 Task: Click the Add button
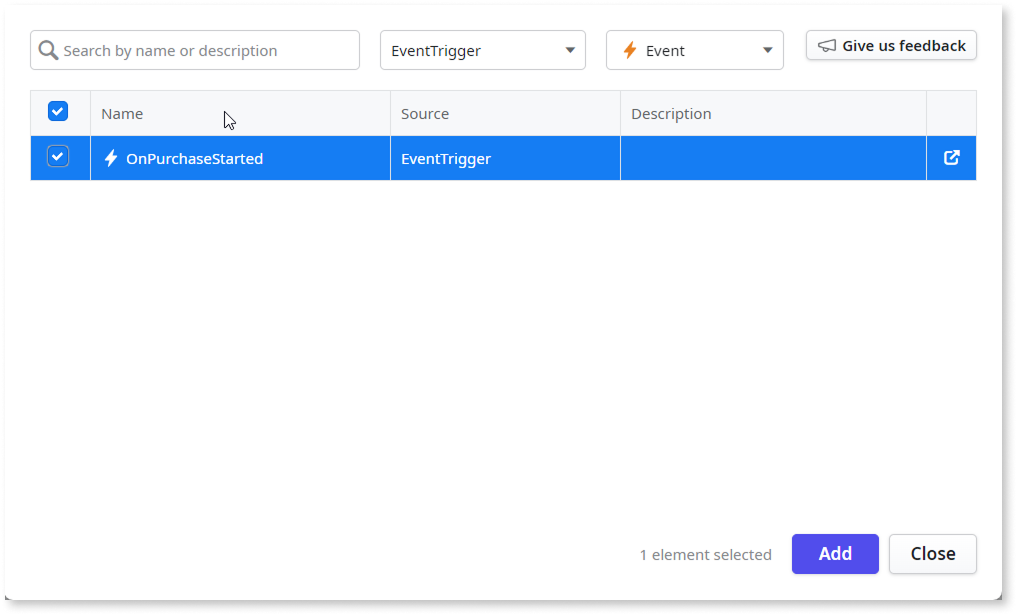(834, 554)
